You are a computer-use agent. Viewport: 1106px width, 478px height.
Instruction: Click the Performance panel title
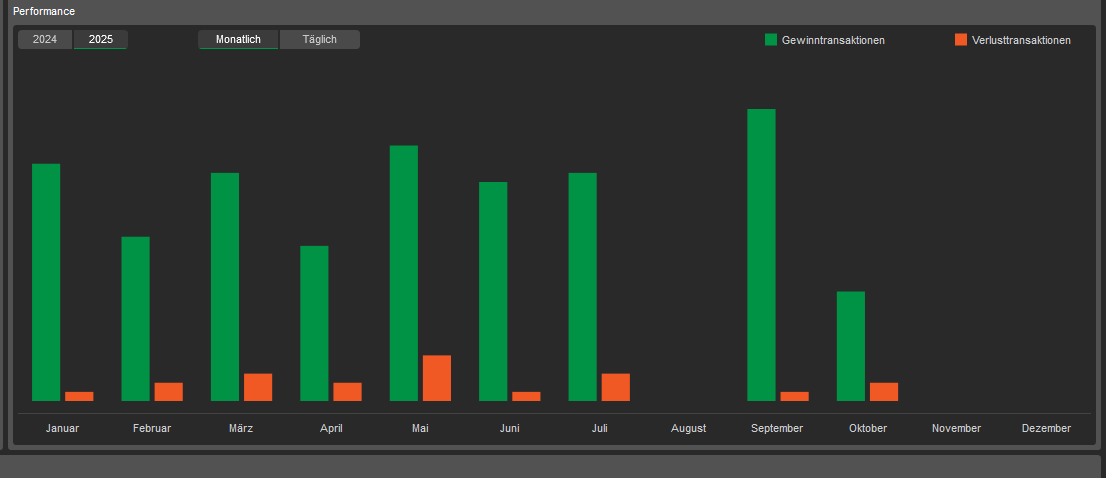coord(44,11)
